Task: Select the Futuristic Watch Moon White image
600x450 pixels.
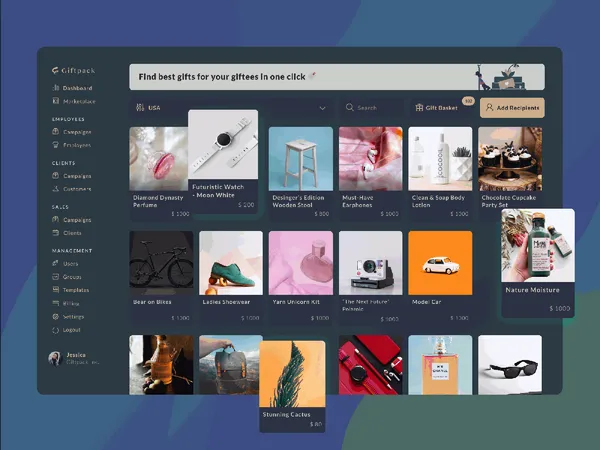Action: pos(223,144)
